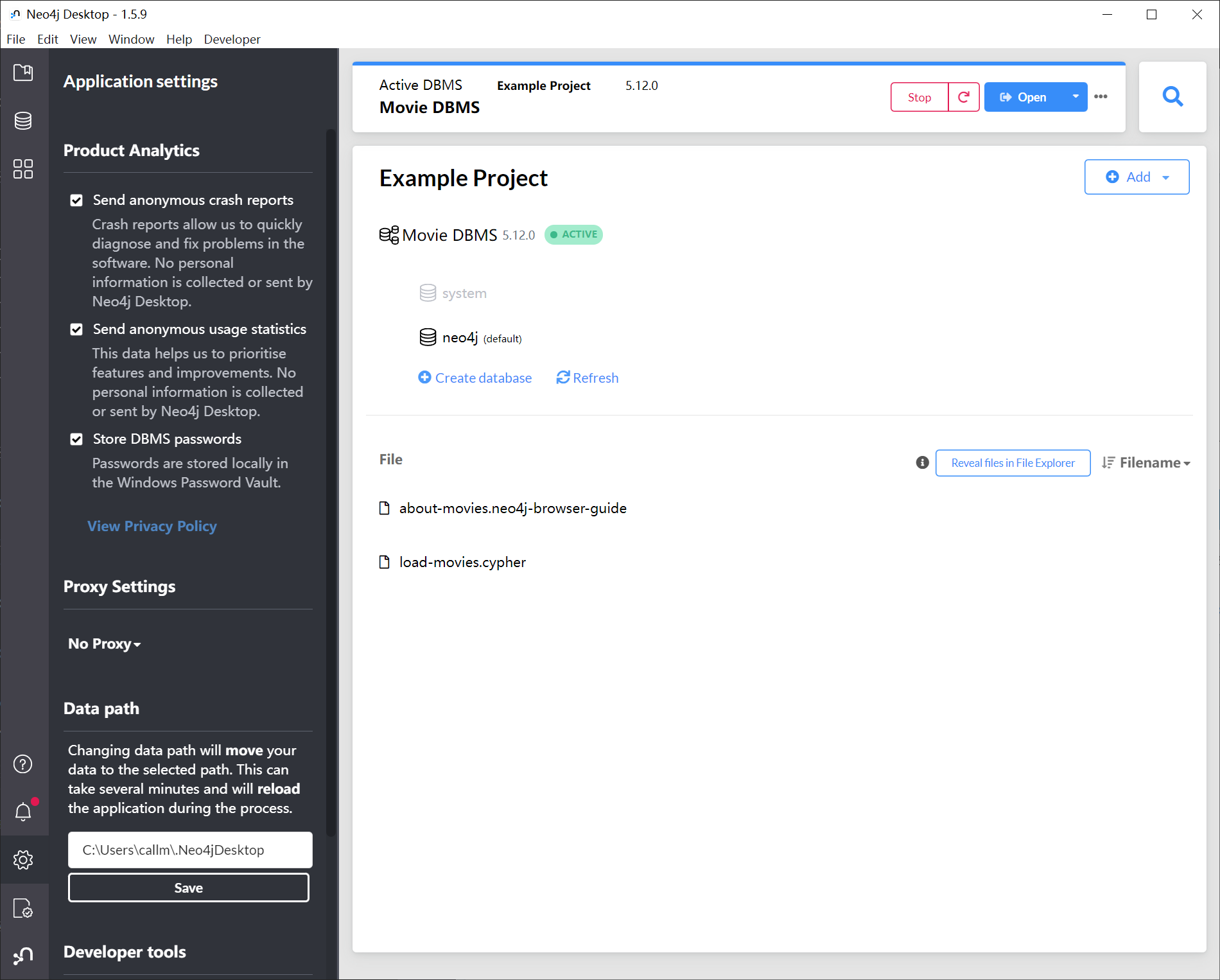Screen dimensions: 1220x980
Task: Click the ACTIVE status badge
Action: coord(573,234)
